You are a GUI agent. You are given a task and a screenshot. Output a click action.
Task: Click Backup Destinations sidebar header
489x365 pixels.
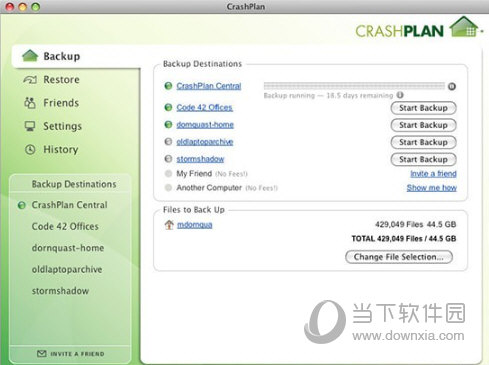click(x=74, y=184)
